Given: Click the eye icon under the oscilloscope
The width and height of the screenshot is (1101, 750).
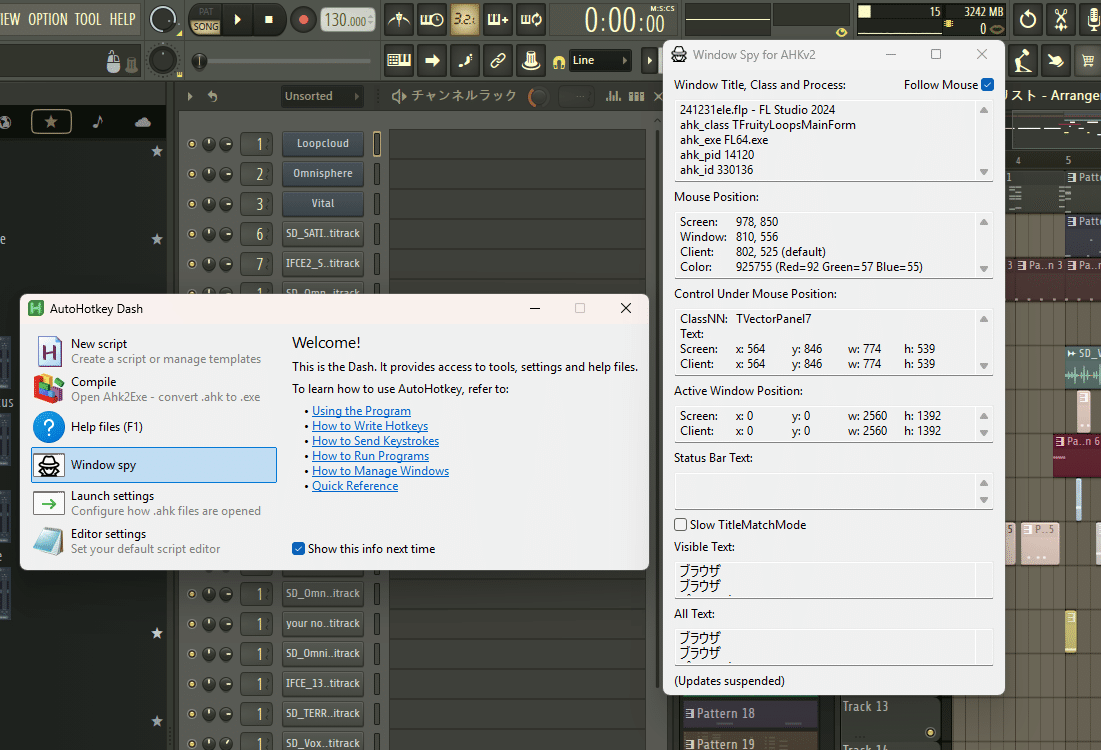Looking at the screenshot, I should (841, 32).
